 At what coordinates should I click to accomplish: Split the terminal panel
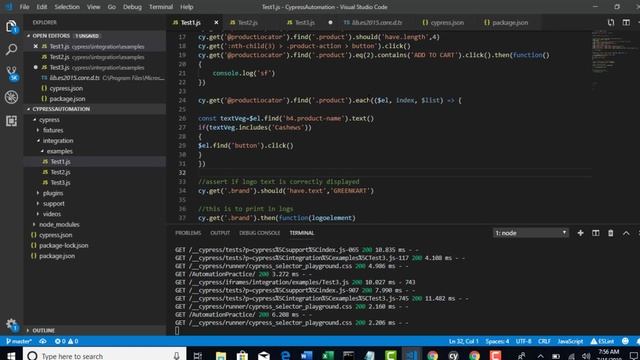596,233
